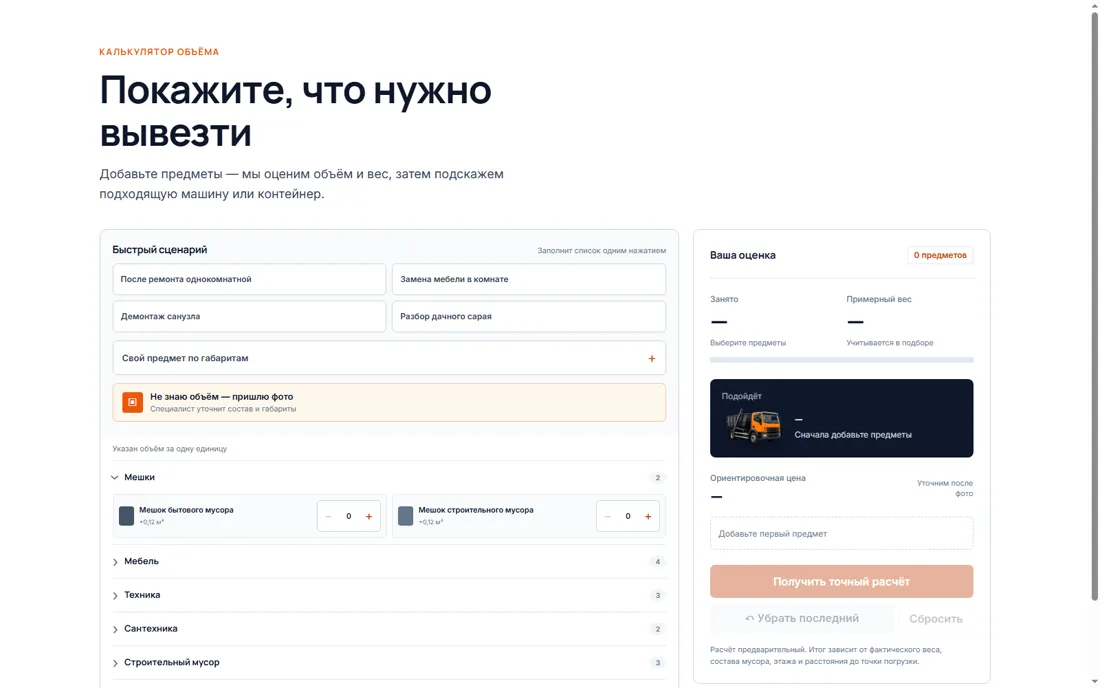The image size is (1100, 688).
Task: Click 'Добавьте первый предмет' field
Action: click(841, 534)
